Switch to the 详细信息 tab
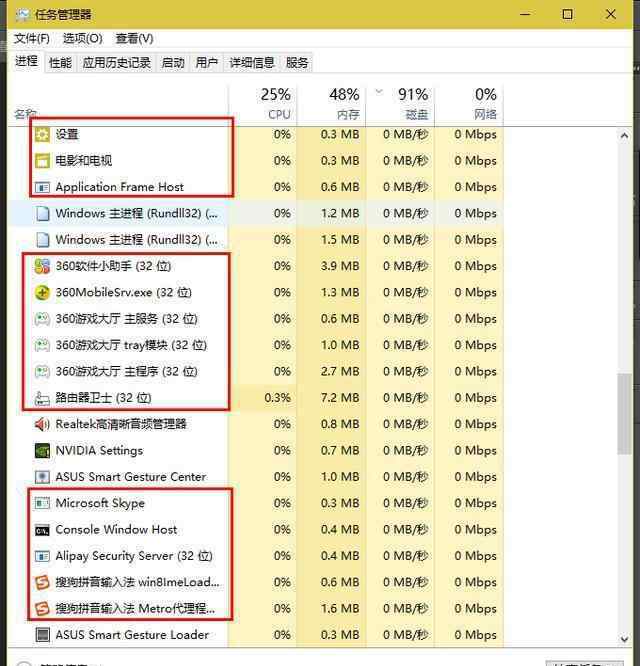640x666 pixels. pos(252,63)
